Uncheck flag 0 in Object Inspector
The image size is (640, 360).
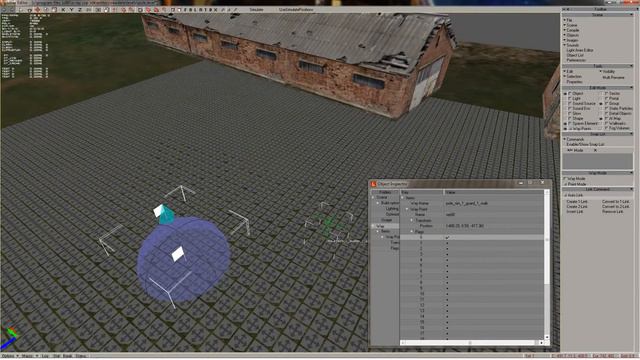(x=447, y=237)
